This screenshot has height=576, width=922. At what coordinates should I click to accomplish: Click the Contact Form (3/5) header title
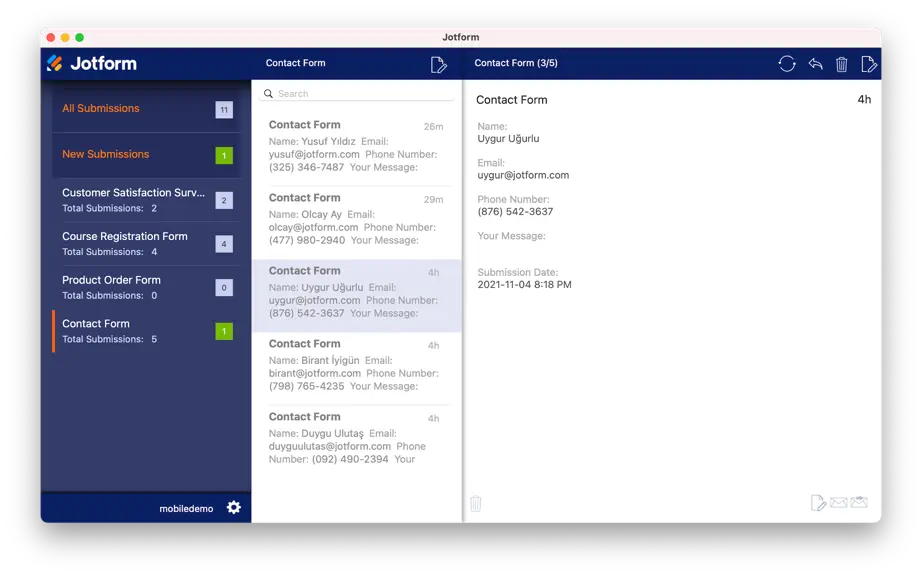516,63
